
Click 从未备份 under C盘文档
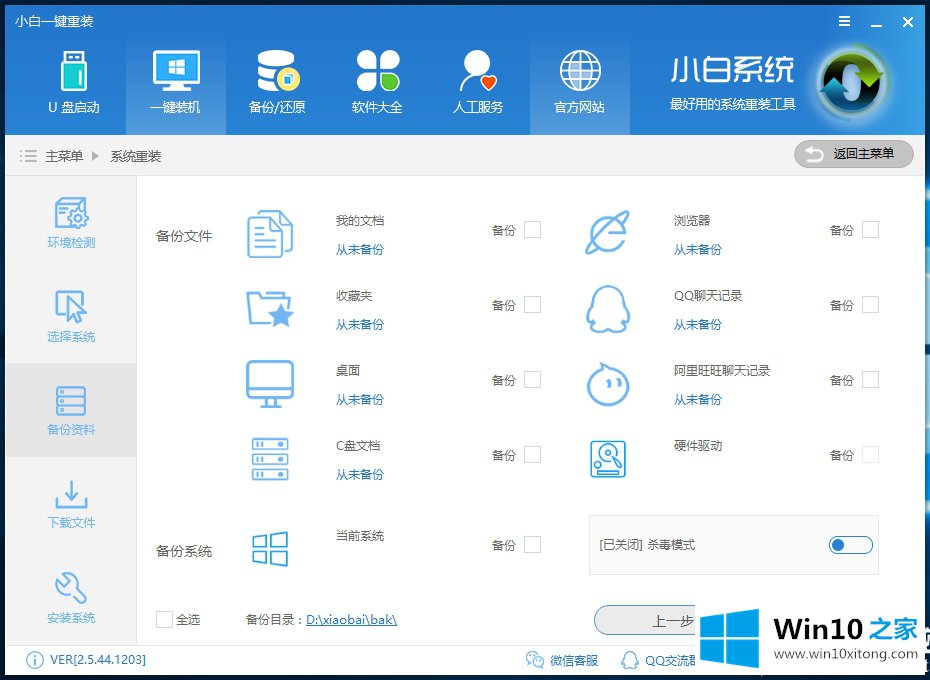point(359,475)
